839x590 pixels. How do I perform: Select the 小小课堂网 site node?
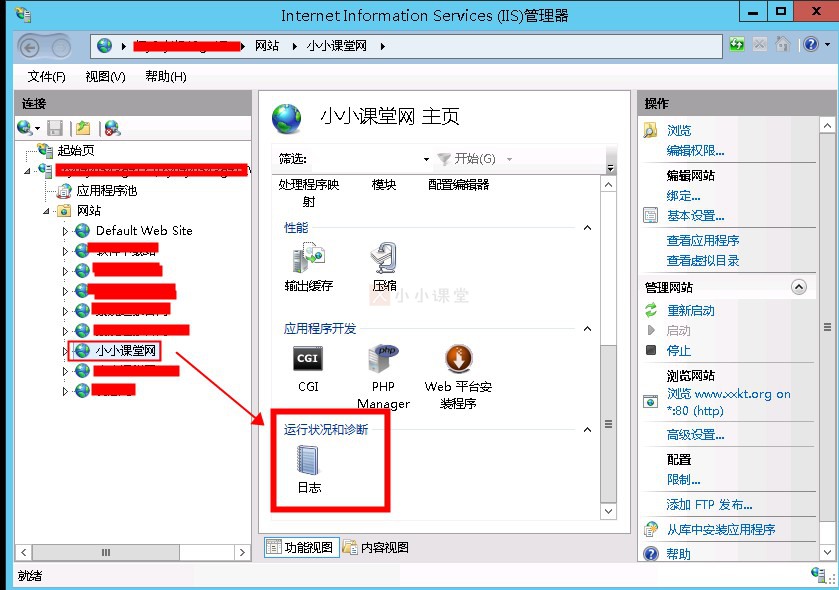pyautogui.click(x=125, y=351)
